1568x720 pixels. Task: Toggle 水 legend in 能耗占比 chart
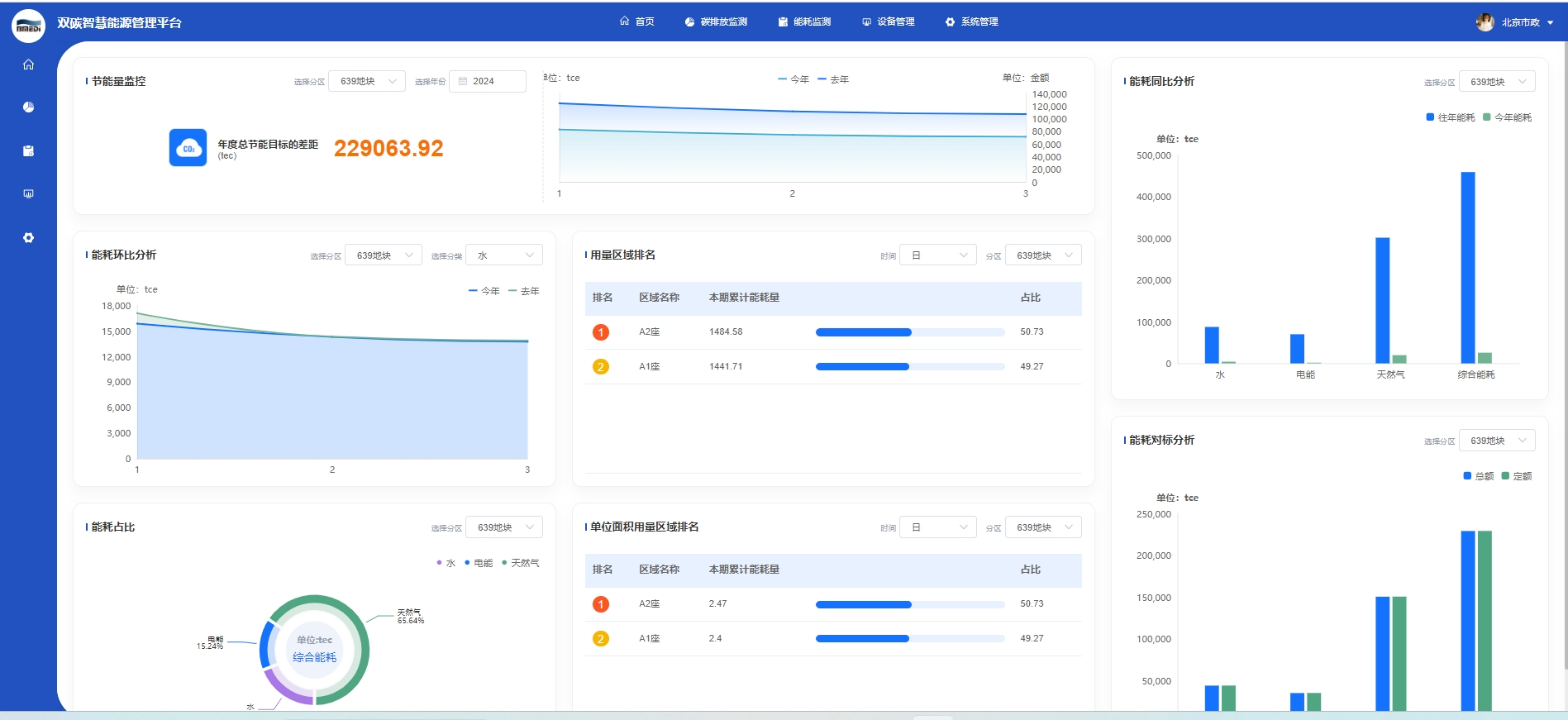[x=446, y=563]
